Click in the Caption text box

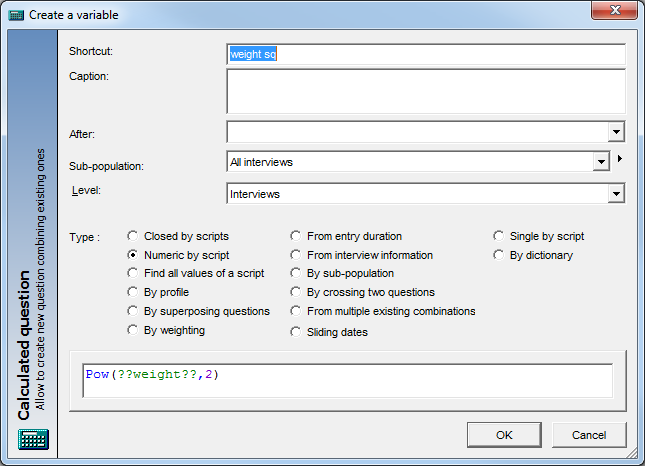(x=426, y=91)
